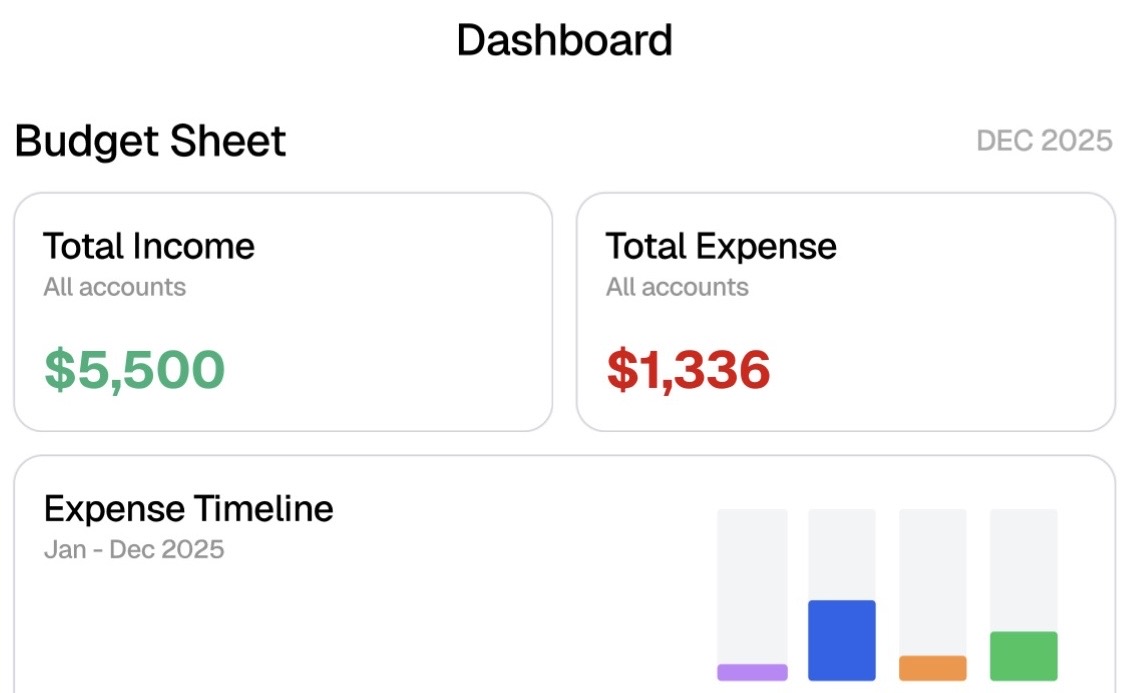Screen dimensions: 1136x693
Task: Click the All accounts label under Total Income
Action: click(114, 287)
